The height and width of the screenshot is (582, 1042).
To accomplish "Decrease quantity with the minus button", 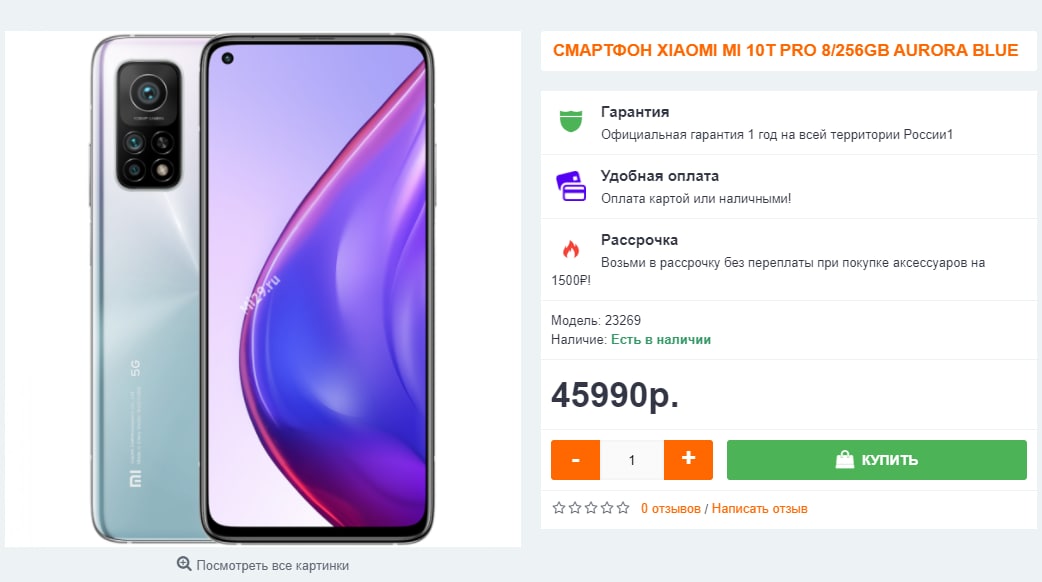I will pyautogui.click(x=575, y=460).
